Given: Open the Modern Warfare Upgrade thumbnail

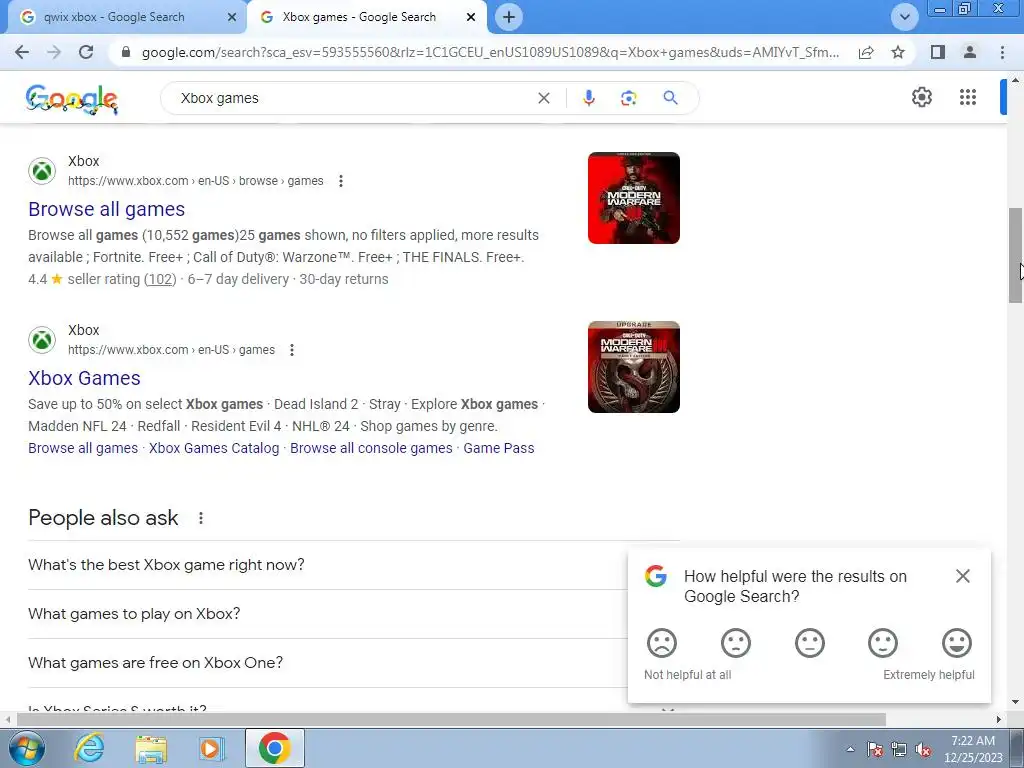Looking at the screenshot, I should [x=633, y=367].
